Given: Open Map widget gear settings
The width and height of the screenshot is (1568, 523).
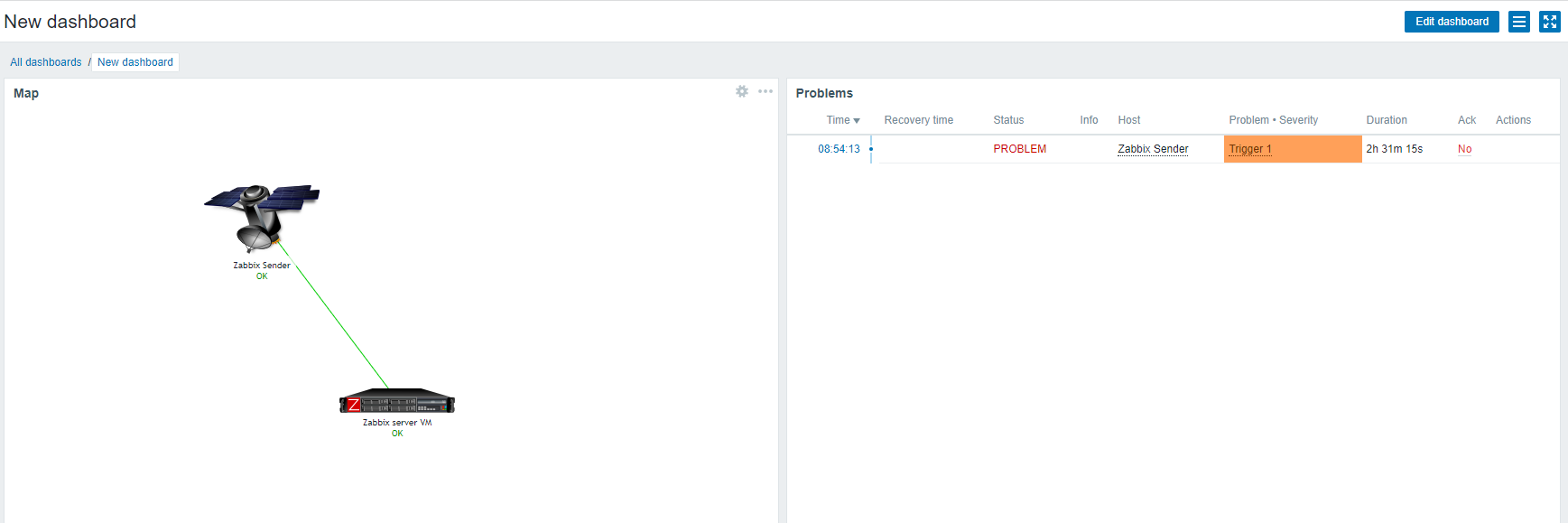Looking at the screenshot, I should point(742,91).
